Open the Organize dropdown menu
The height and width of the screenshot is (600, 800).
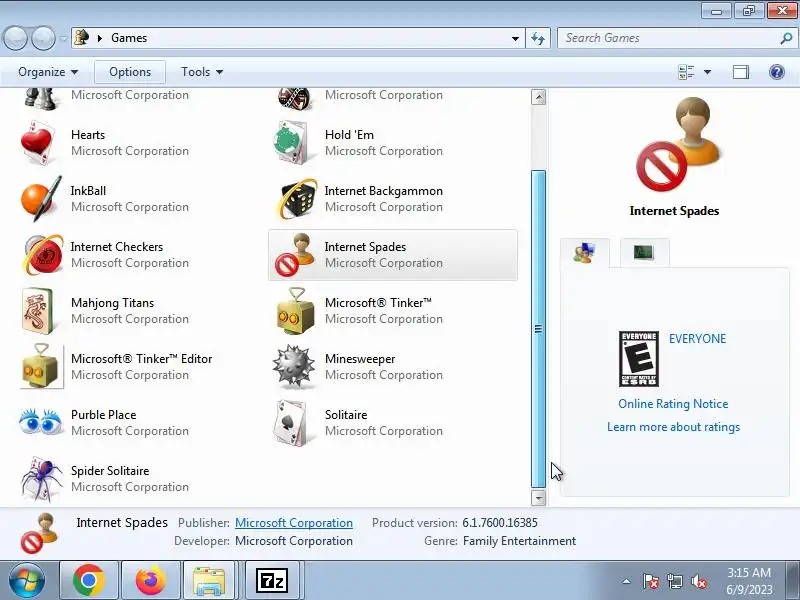pos(48,72)
